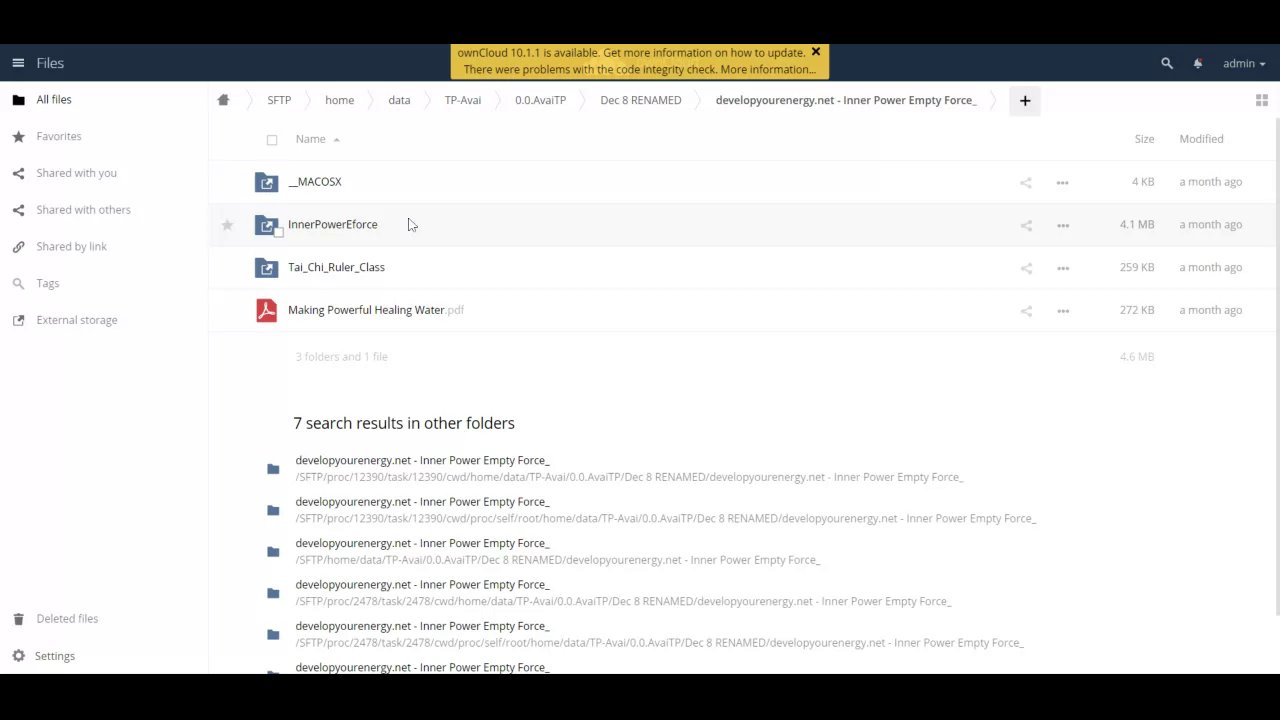
Task: Click the Files app title
Action: [x=50, y=63]
